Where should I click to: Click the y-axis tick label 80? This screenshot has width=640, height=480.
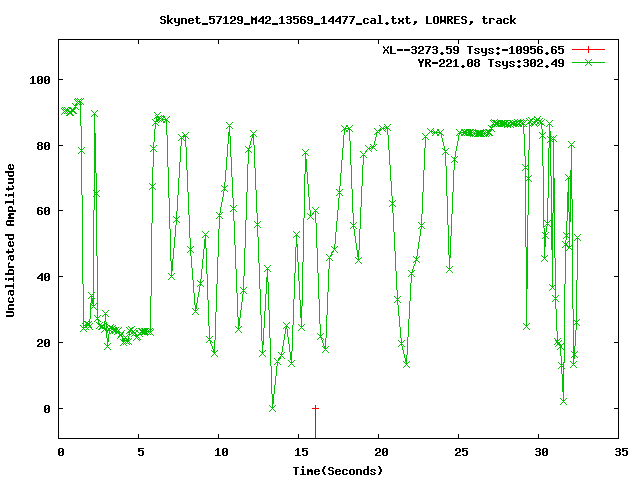click(x=43, y=146)
